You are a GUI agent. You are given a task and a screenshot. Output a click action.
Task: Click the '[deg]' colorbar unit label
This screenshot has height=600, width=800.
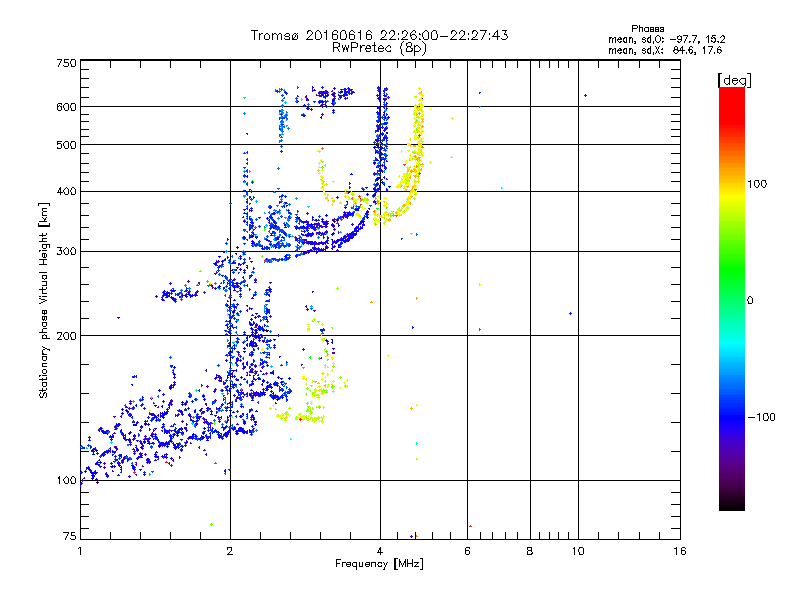(734, 80)
